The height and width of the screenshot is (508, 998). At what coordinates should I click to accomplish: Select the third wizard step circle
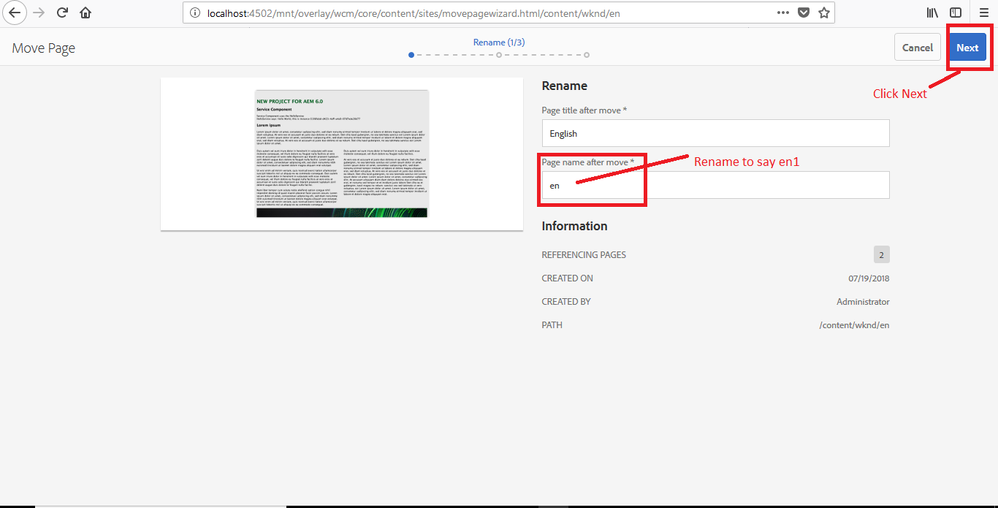click(x=586, y=55)
